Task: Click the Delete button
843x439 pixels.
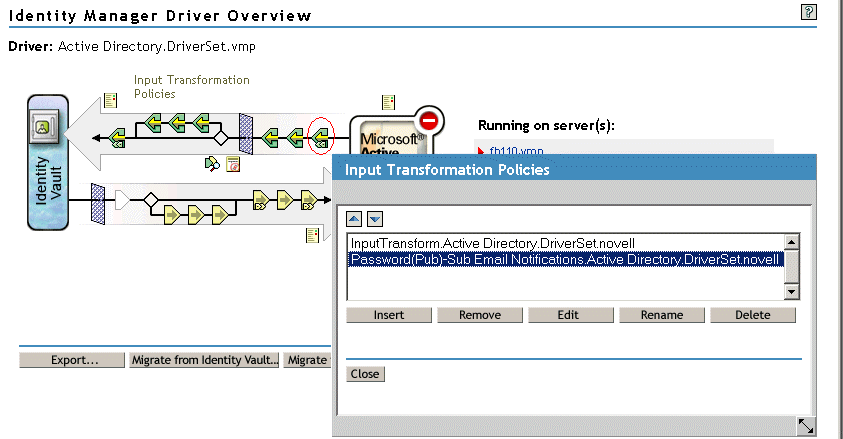Action: [x=753, y=315]
